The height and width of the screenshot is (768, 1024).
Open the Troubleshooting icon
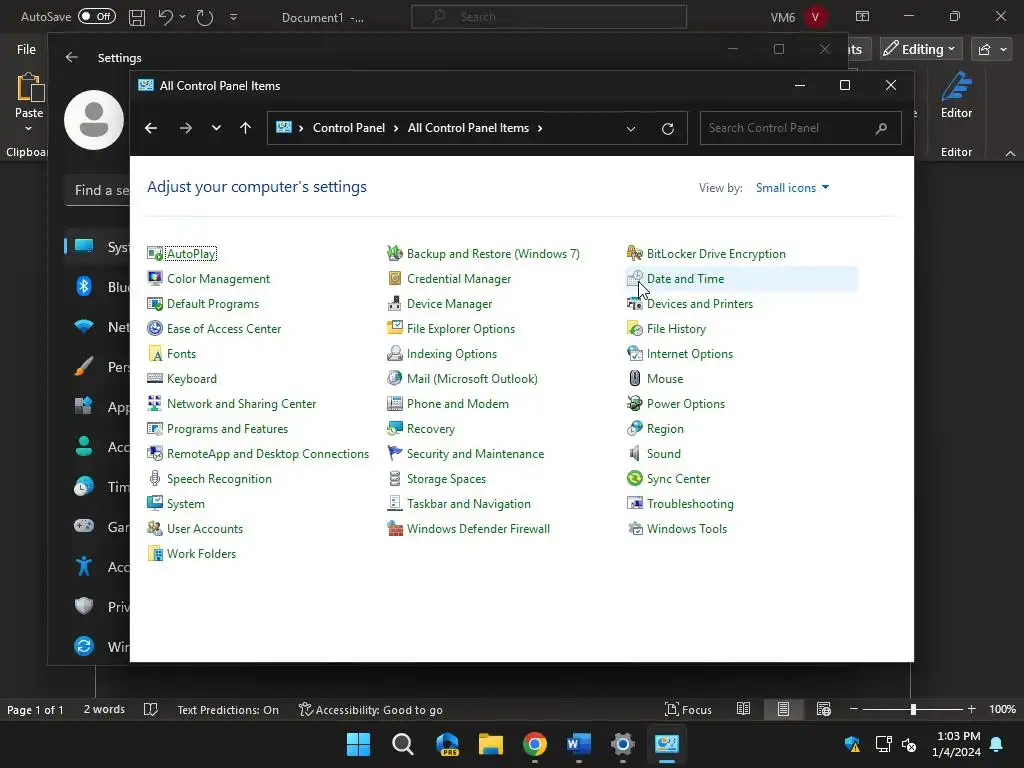[635, 504]
